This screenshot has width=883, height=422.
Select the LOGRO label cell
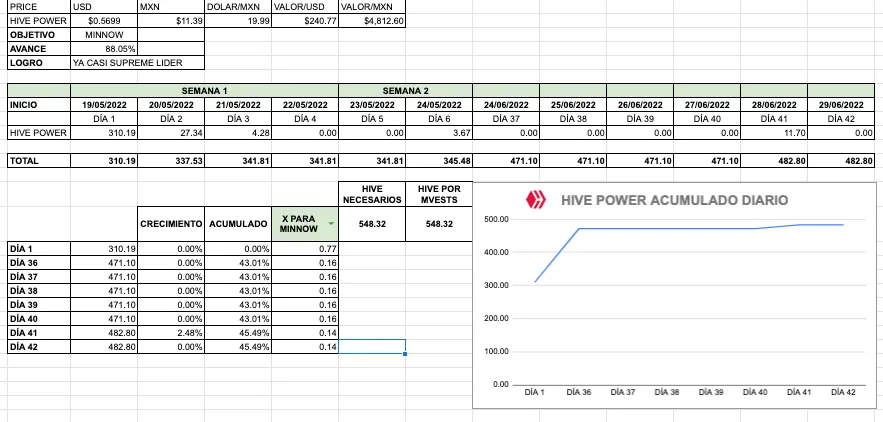point(39,63)
